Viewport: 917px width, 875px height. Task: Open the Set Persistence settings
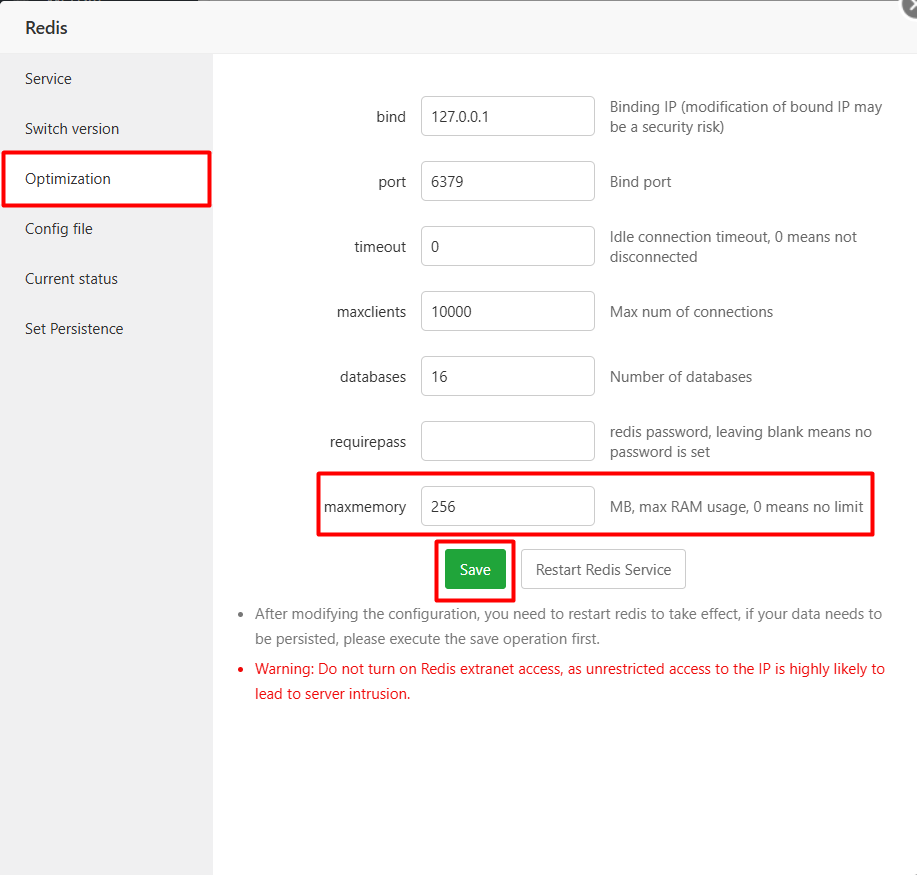click(73, 328)
